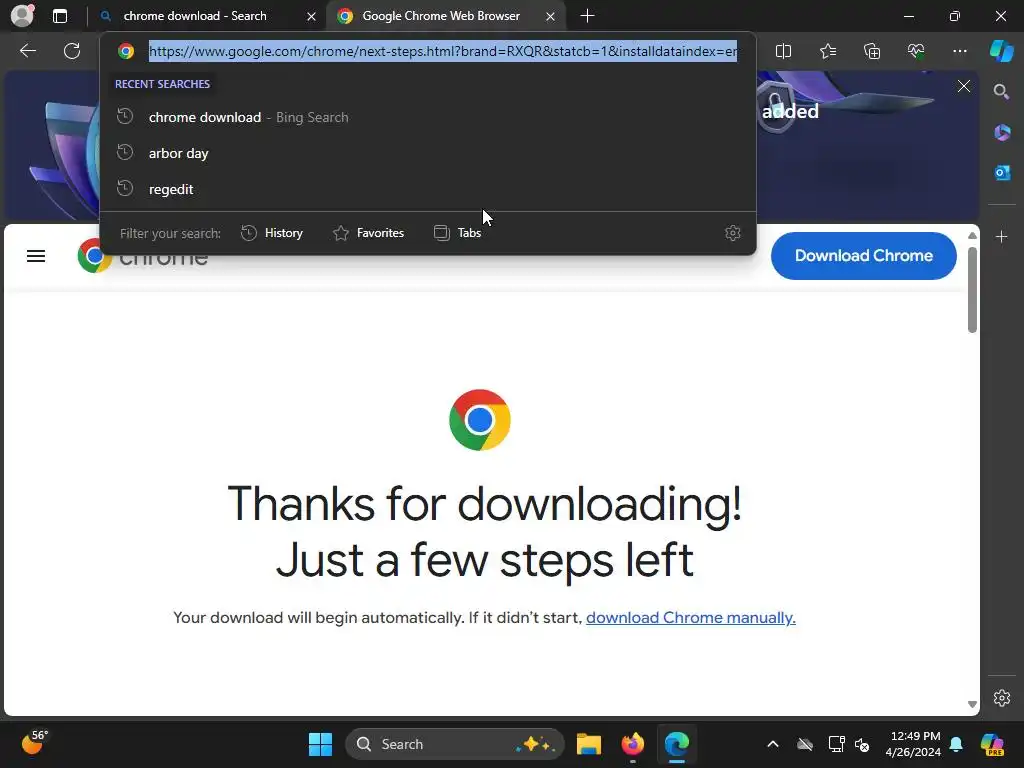The image size is (1024, 768).
Task: Click the scrollbar up arrow
Action: coord(972,236)
